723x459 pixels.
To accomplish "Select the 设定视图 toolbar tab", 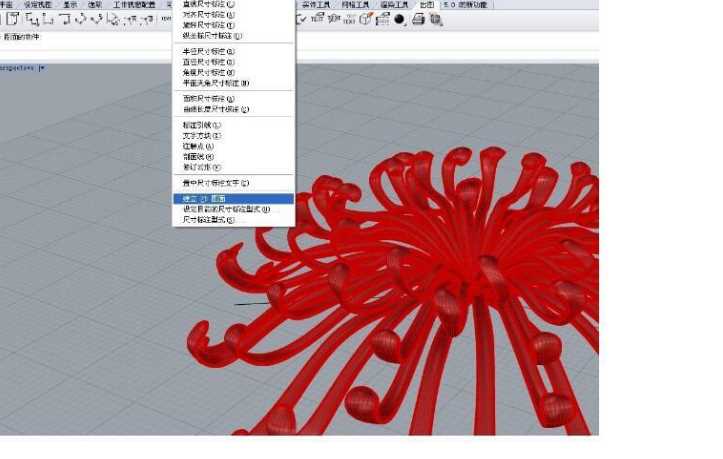I will click(38, 5).
